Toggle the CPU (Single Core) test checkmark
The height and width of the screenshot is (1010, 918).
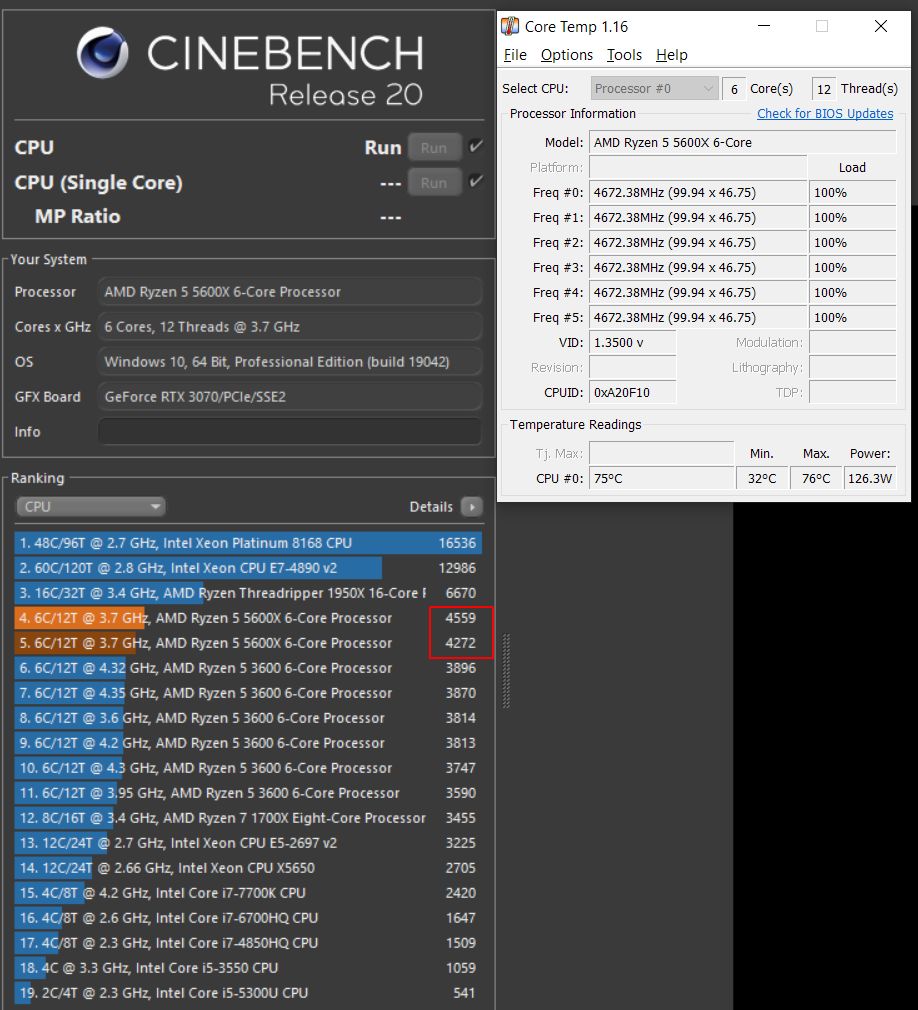475,181
